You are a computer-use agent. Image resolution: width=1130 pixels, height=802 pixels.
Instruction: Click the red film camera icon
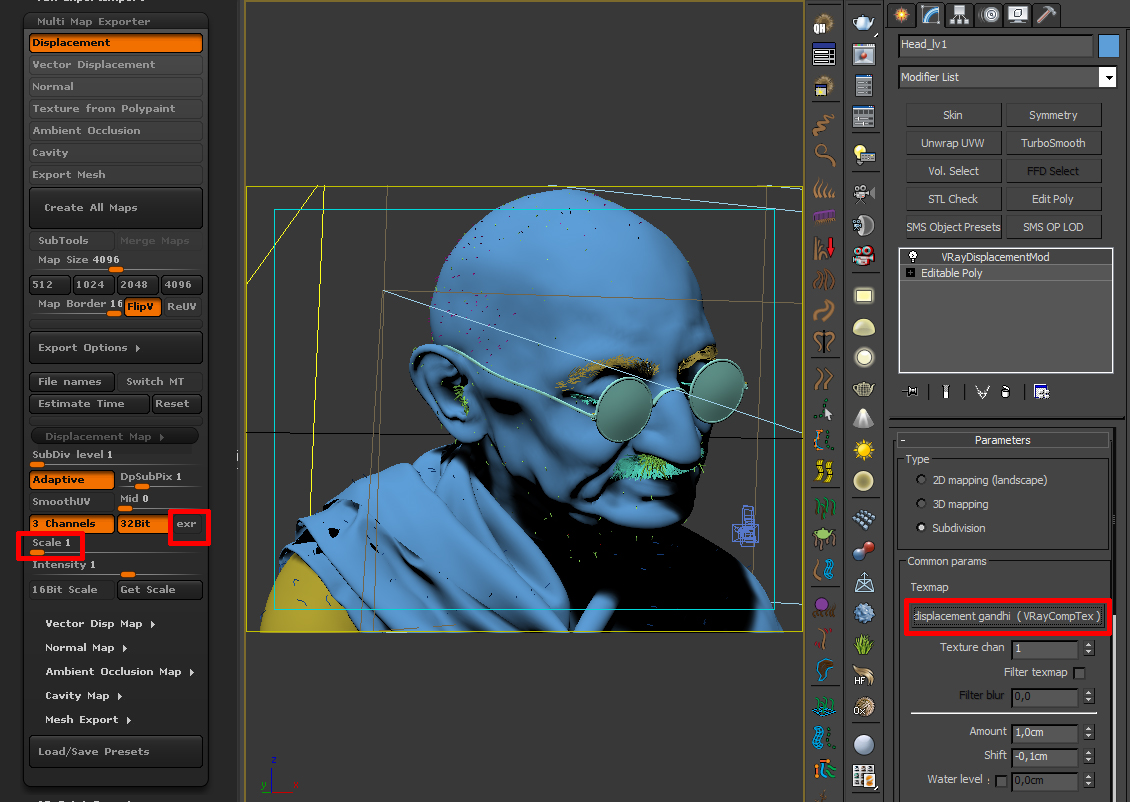coord(863,255)
